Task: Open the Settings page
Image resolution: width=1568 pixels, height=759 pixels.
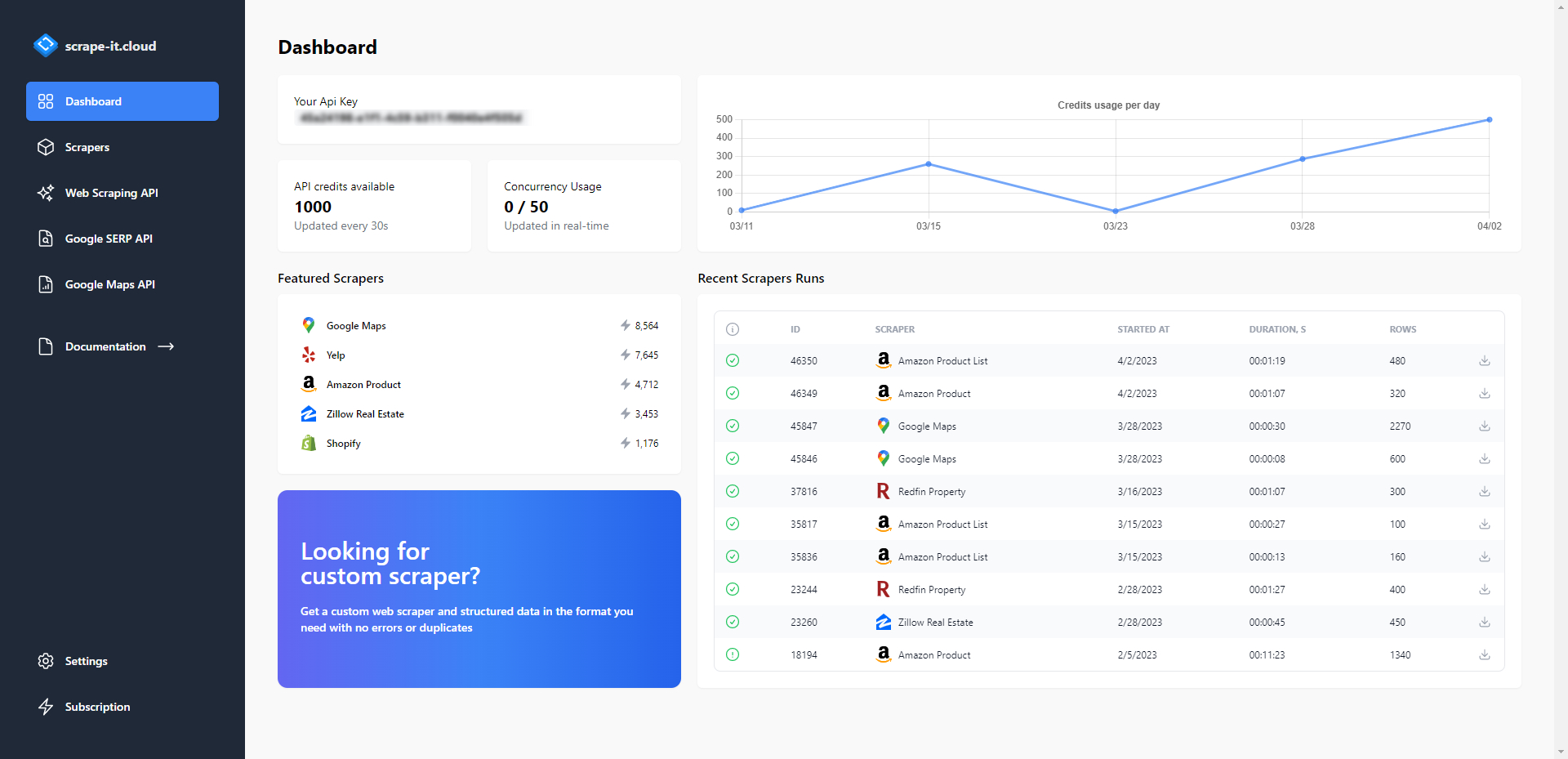Action: pos(86,661)
